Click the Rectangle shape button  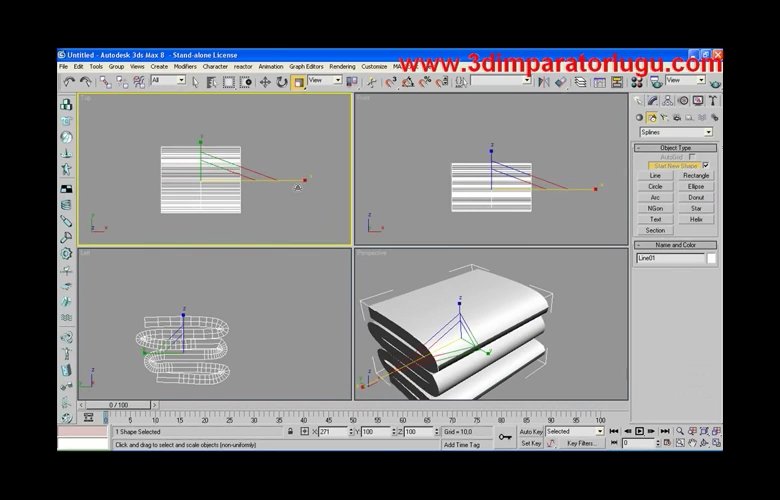point(696,176)
